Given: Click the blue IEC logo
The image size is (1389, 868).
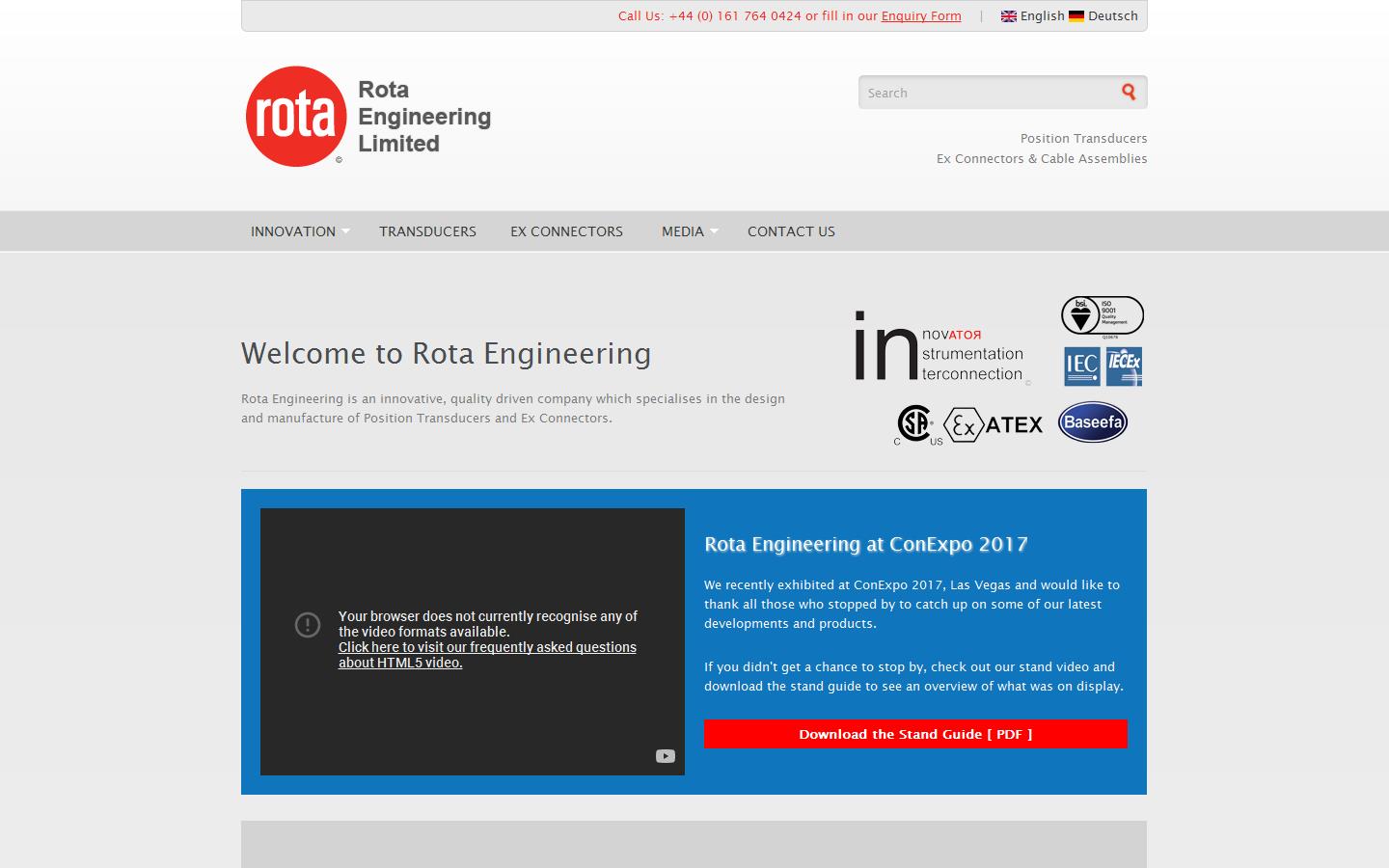Looking at the screenshot, I should 1082,366.
